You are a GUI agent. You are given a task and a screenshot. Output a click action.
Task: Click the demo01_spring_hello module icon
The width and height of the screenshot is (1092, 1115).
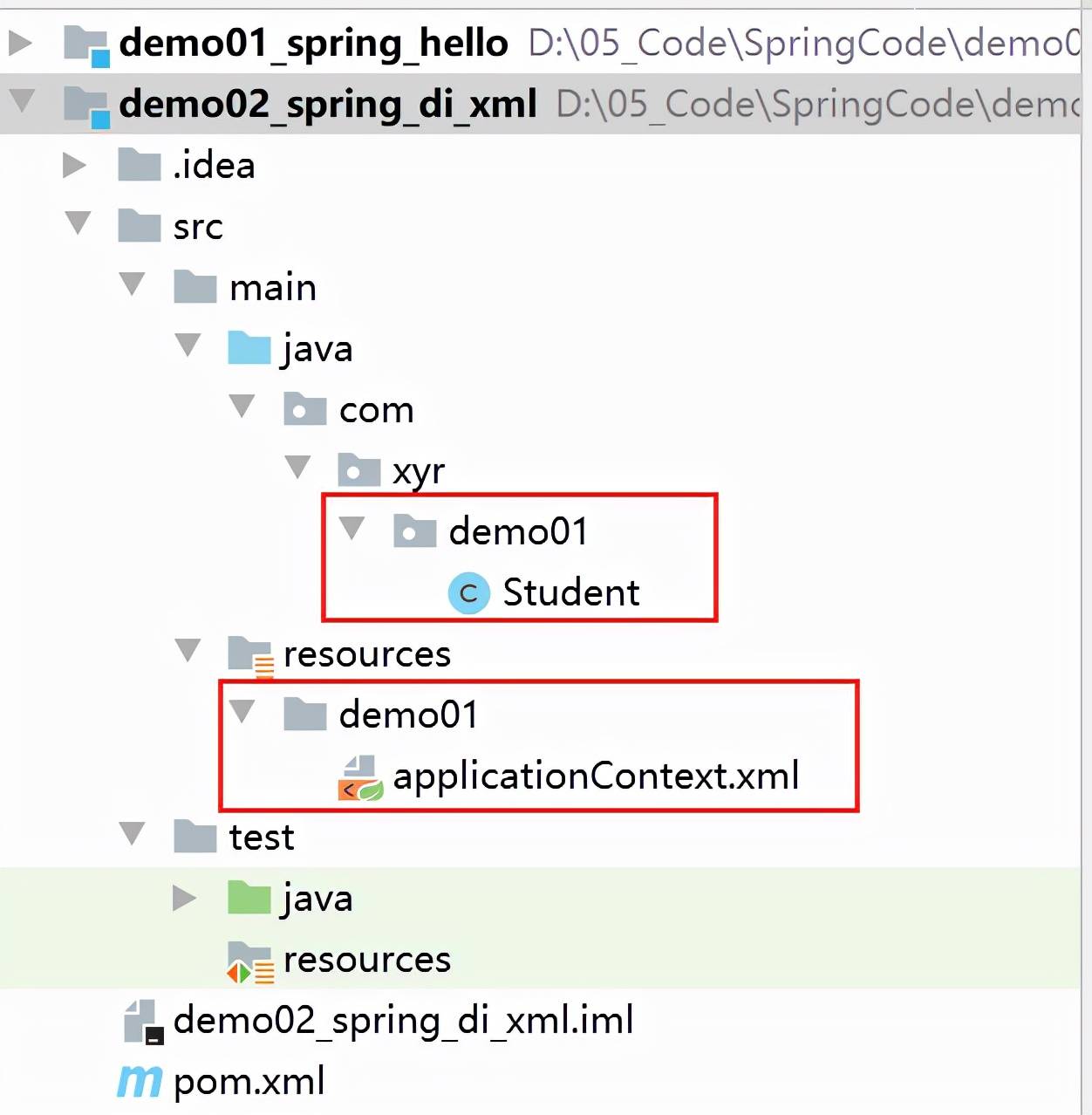87,45
